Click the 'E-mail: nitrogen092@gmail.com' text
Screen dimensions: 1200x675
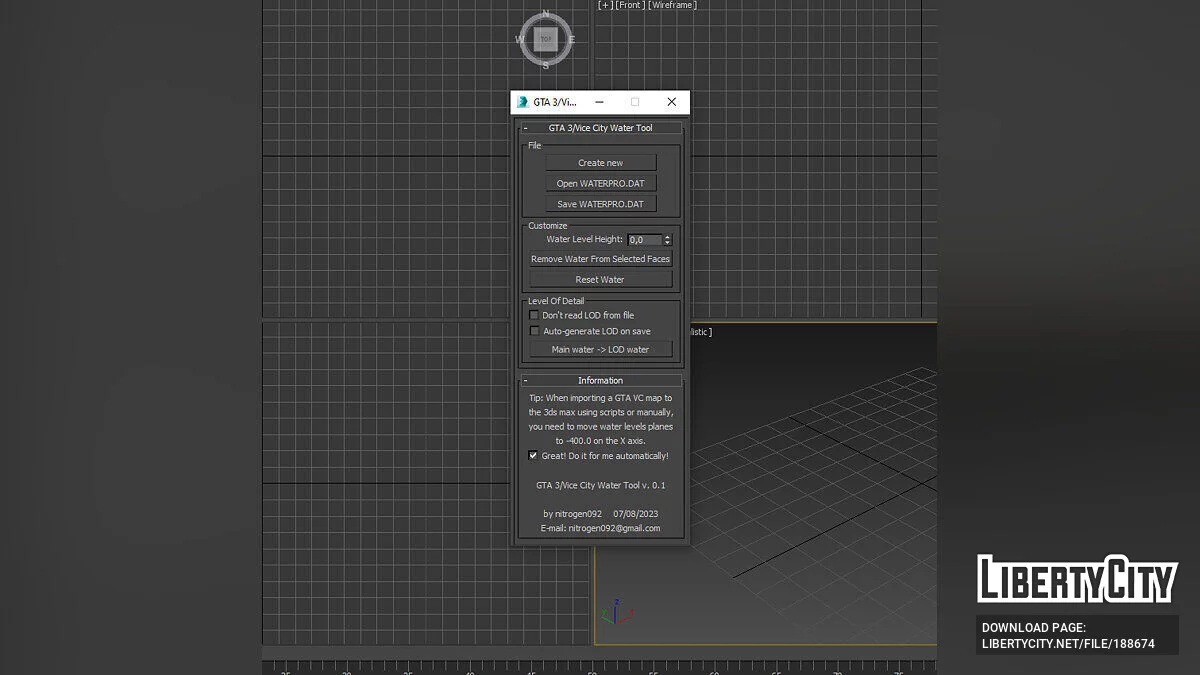coord(600,528)
